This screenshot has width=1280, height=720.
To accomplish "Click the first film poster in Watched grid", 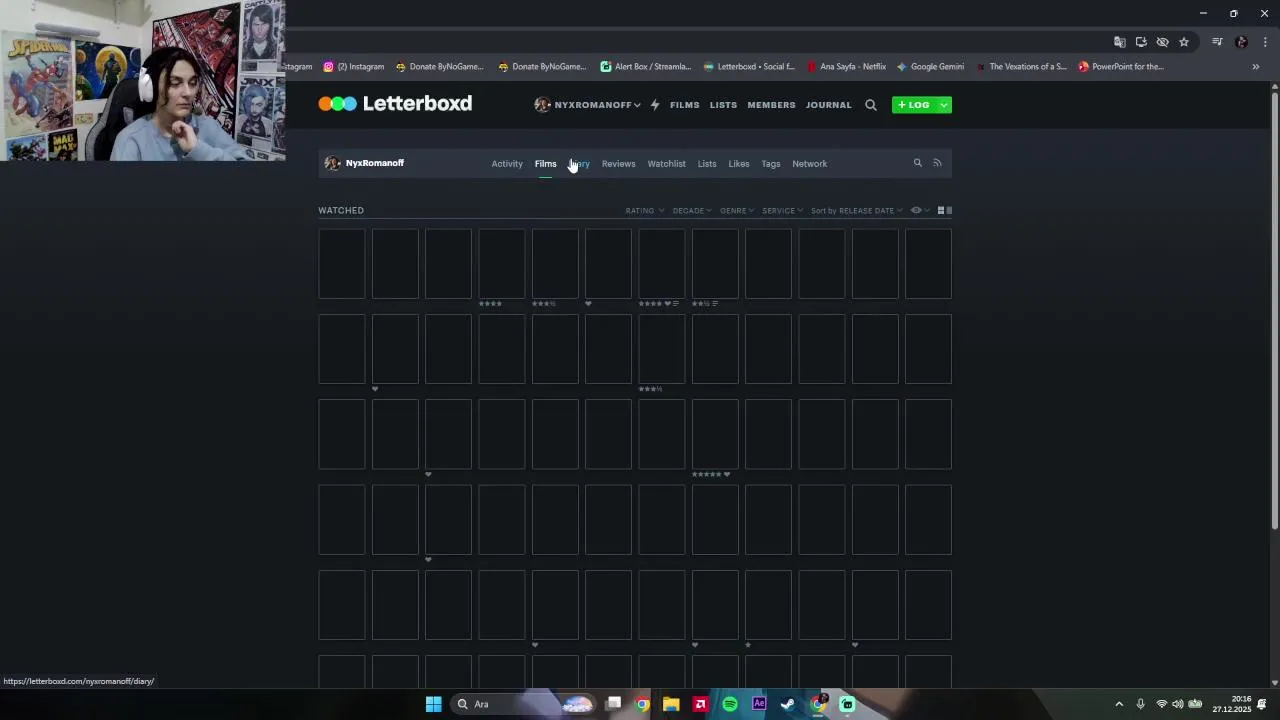I will (342, 264).
